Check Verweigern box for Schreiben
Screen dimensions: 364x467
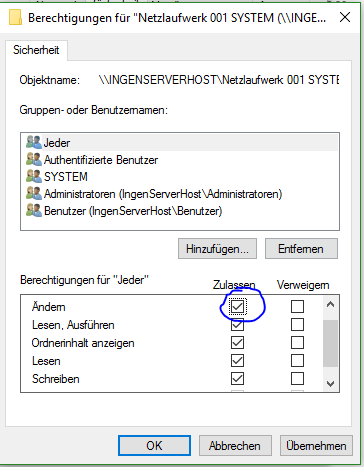point(297,378)
